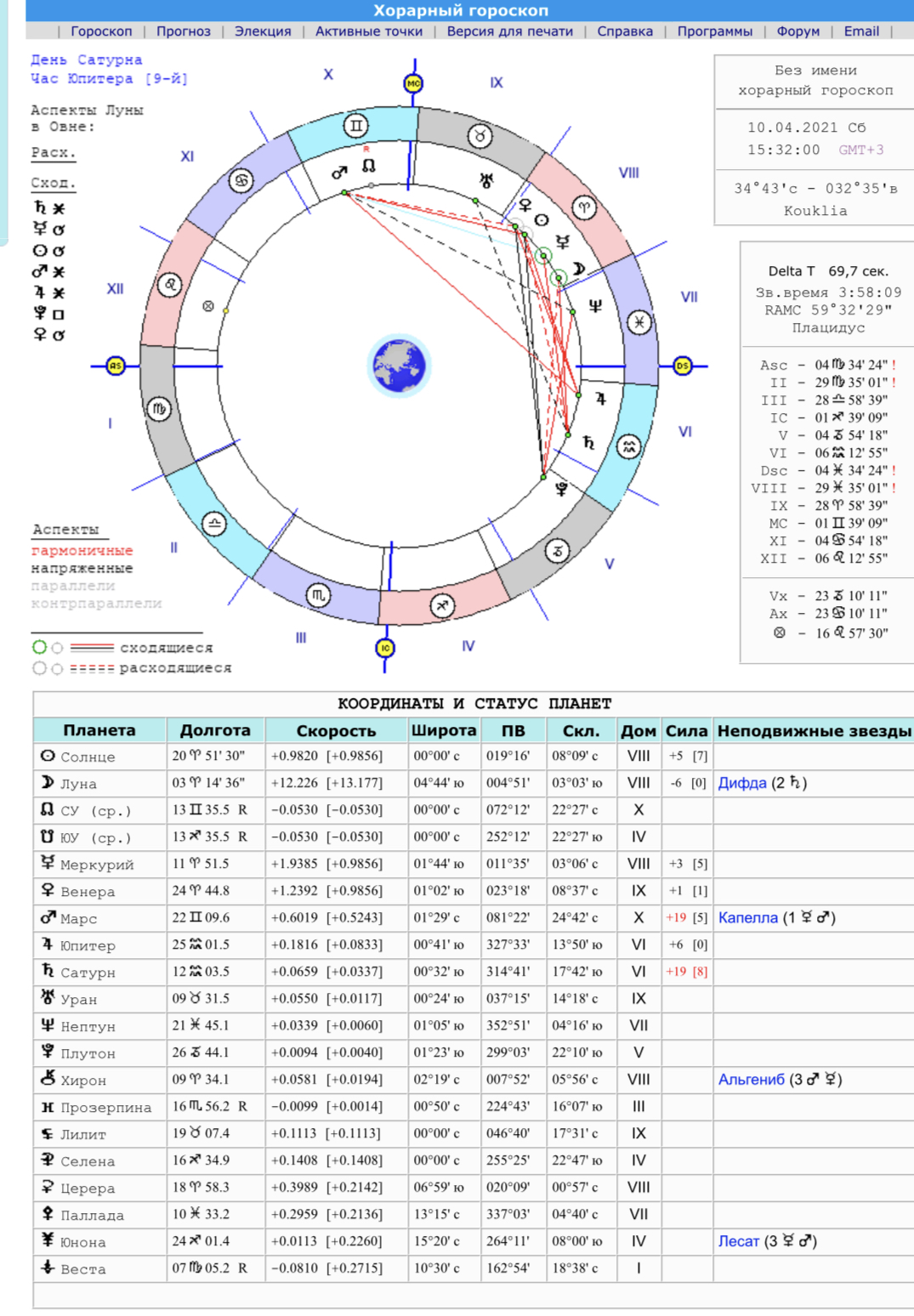This screenshot has width=914, height=1316.
Task: Select the Gemini sign on the zodiac ring
Action: coord(356,127)
